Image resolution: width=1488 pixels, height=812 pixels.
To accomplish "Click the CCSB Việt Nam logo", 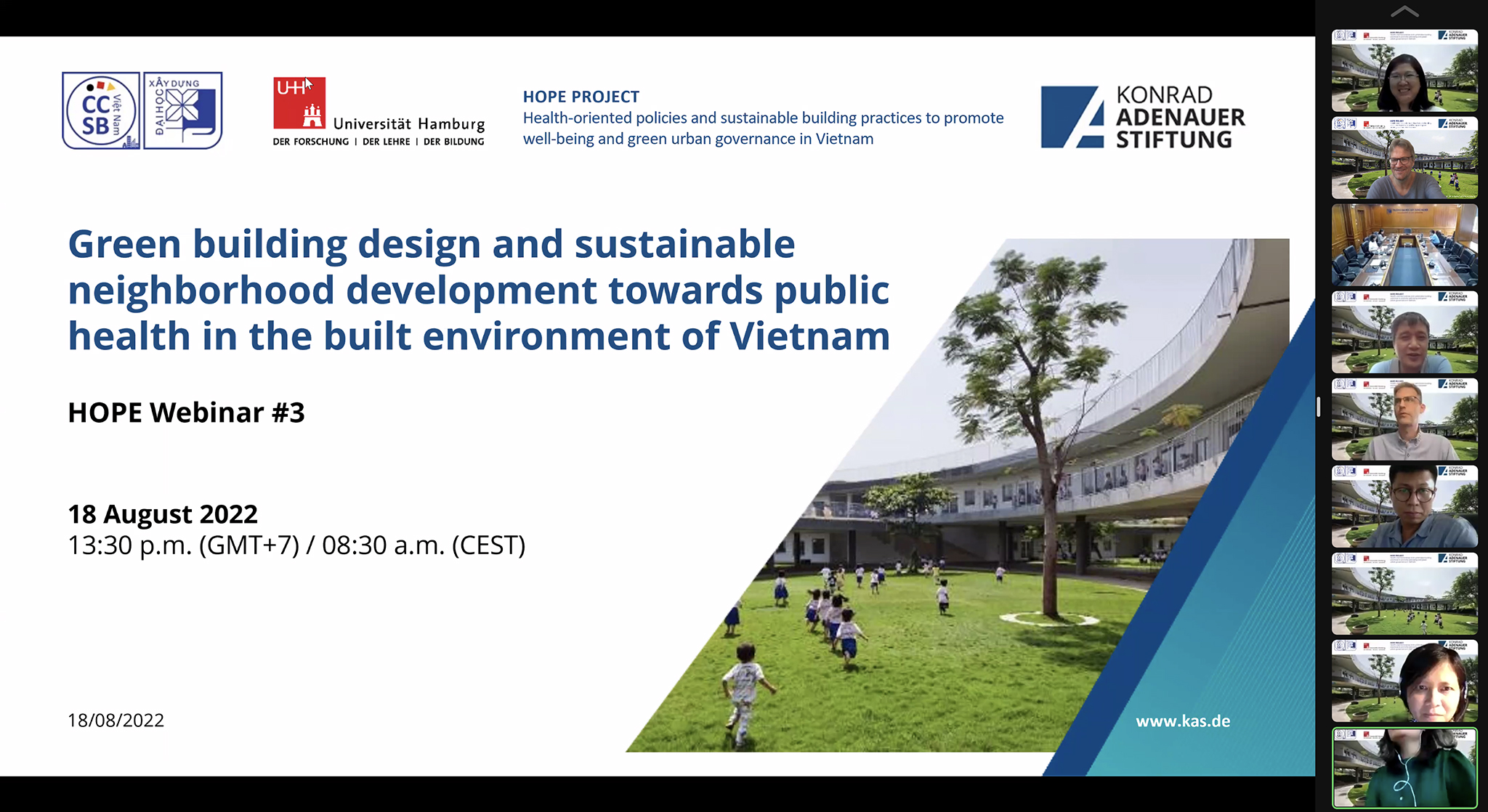I will [101, 110].
